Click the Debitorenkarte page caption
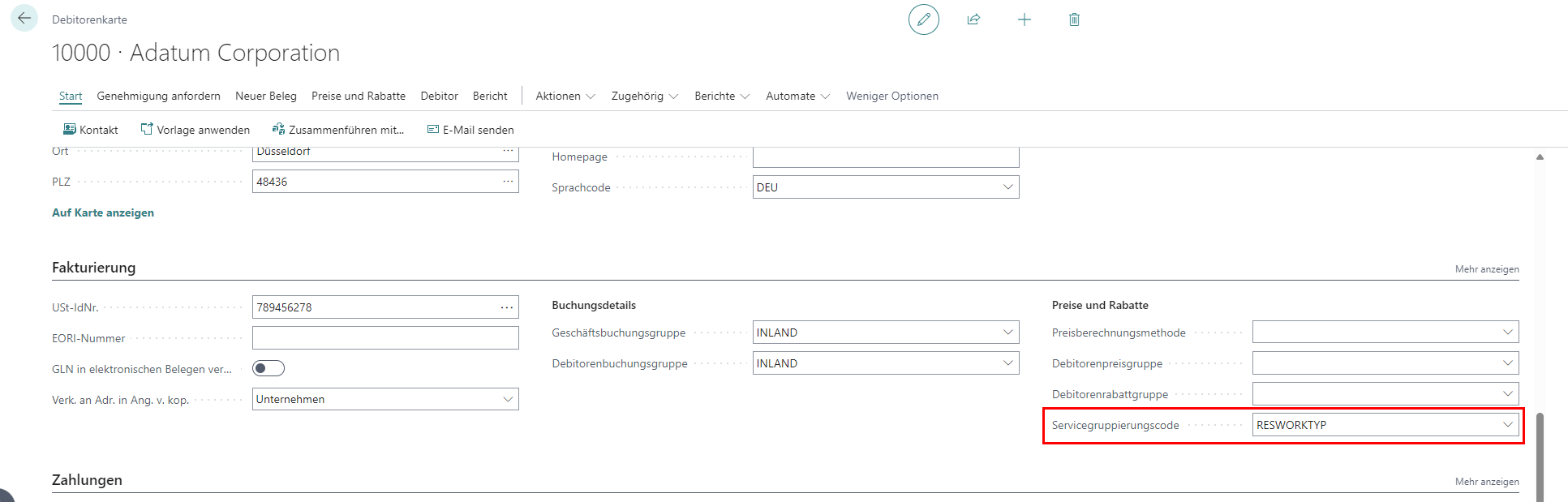Screen dimensions: 1568x502 pos(89,19)
